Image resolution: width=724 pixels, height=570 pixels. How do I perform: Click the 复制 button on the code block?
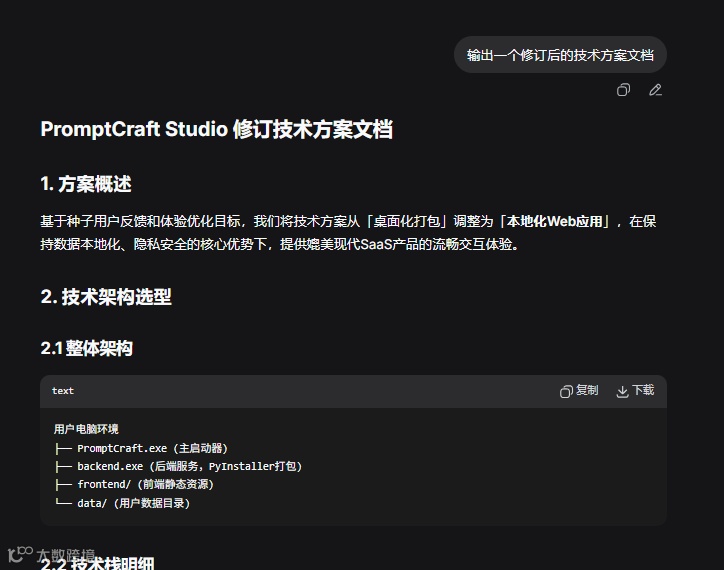pyautogui.click(x=579, y=391)
